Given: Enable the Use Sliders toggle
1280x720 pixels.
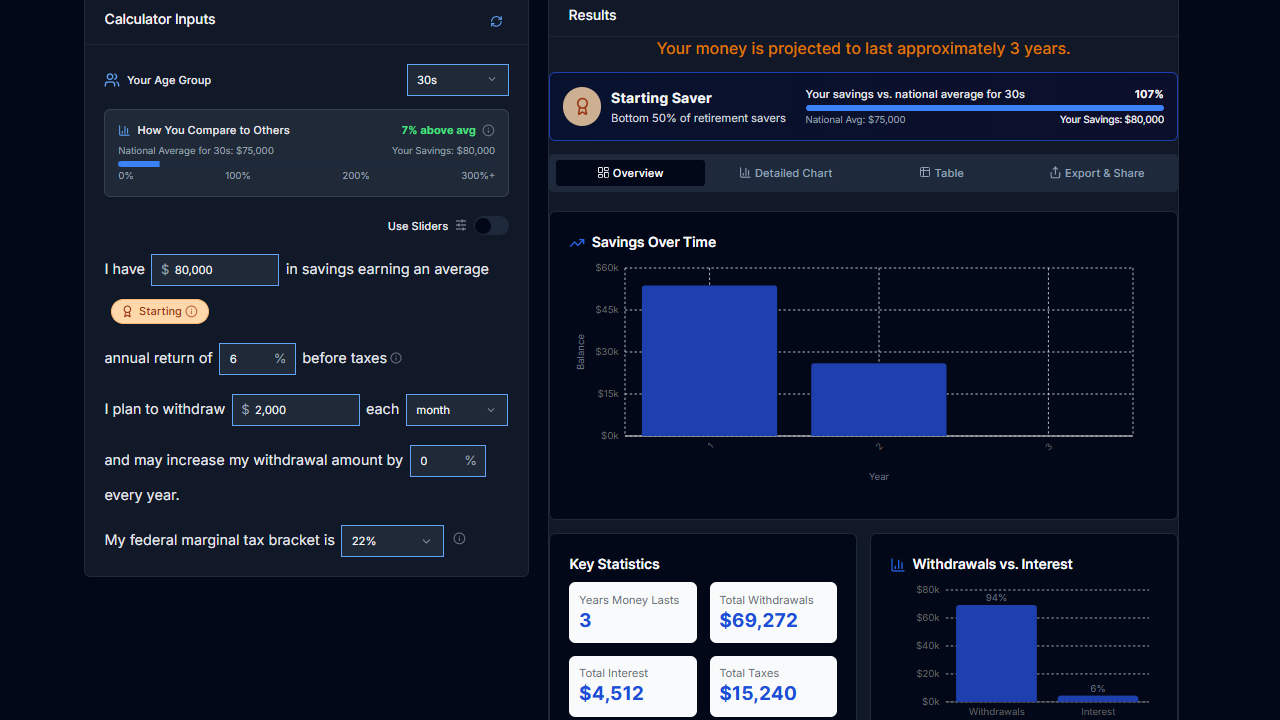Looking at the screenshot, I should click(491, 226).
